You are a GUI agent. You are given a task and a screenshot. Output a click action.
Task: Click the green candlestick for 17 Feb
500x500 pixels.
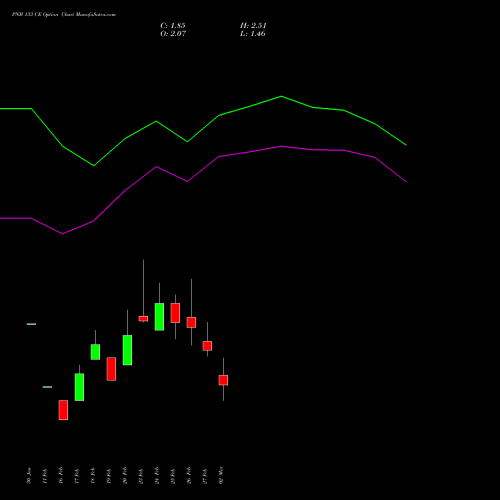tap(79, 387)
